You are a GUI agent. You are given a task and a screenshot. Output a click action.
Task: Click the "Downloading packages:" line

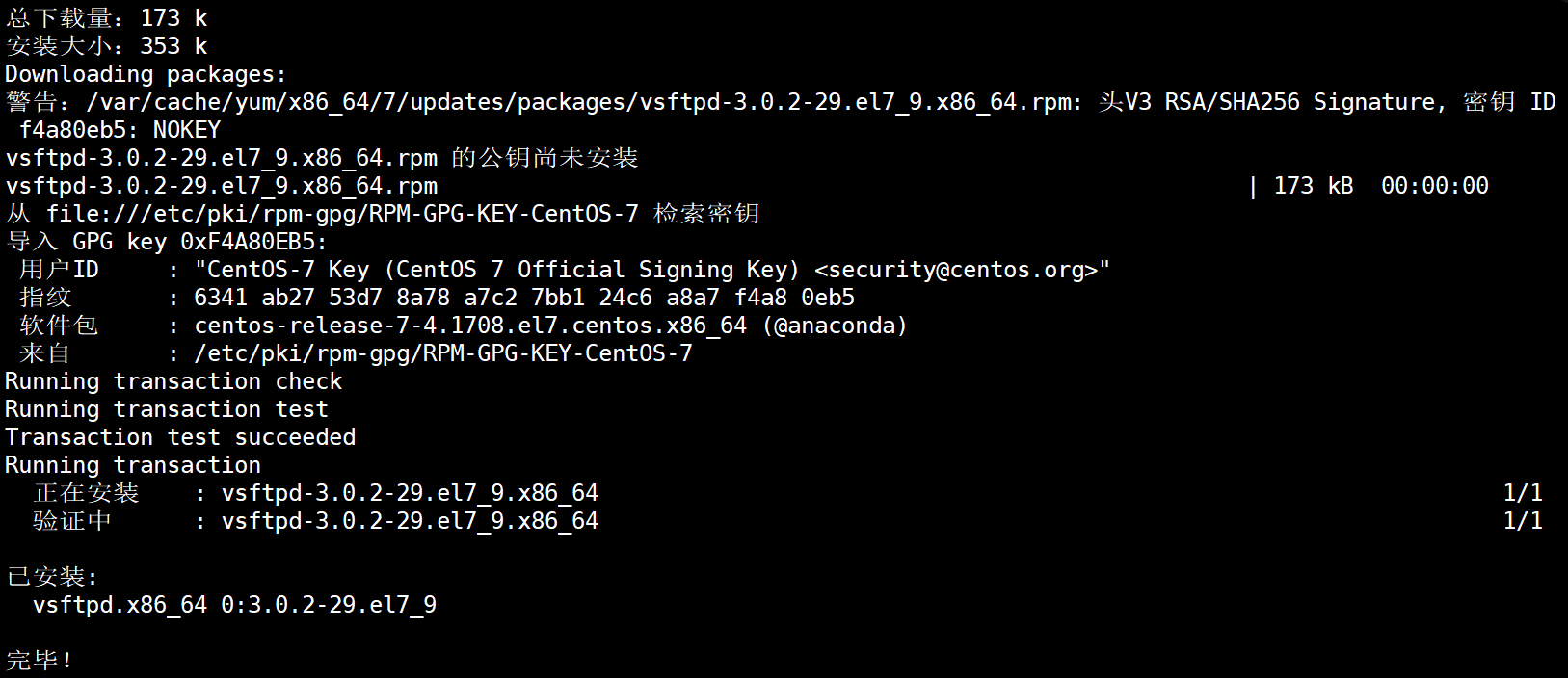coord(146,74)
